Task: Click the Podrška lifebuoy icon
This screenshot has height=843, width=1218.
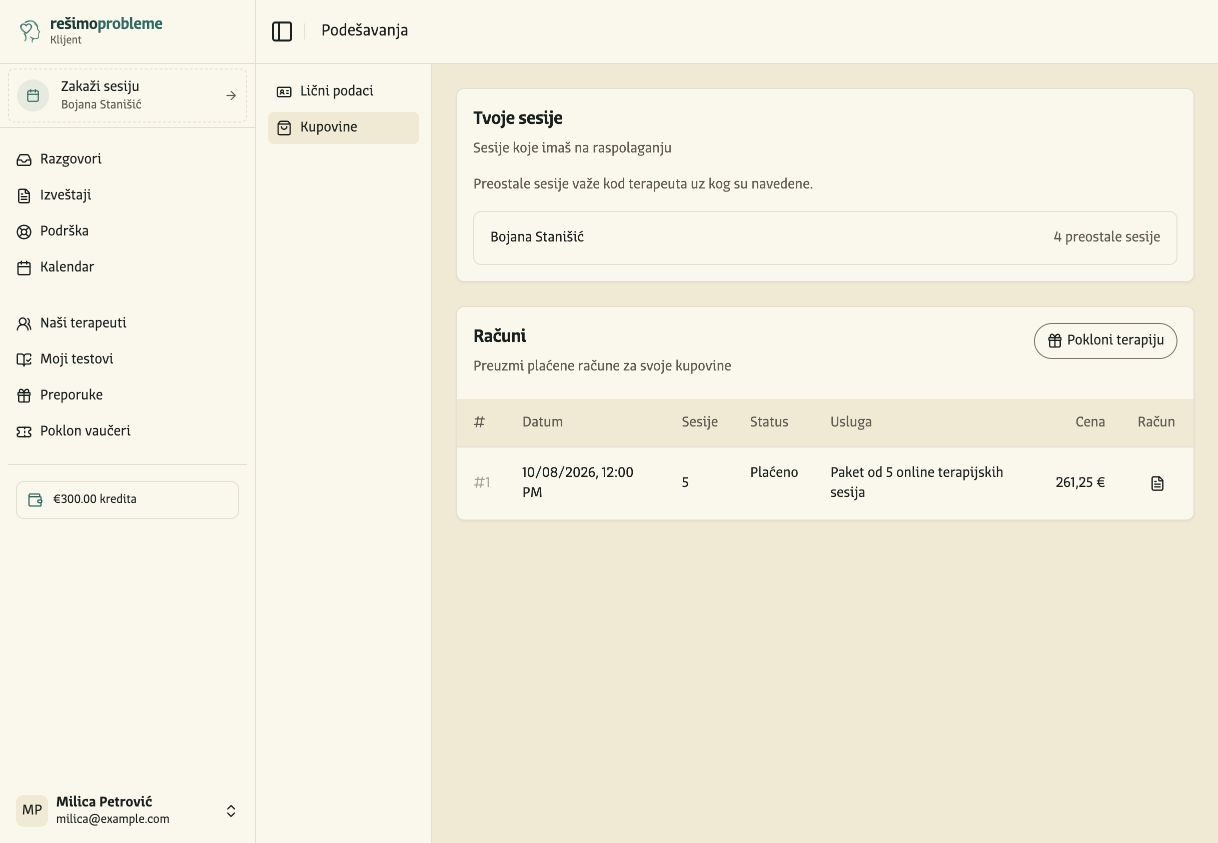Action: click(x=24, y=231)
